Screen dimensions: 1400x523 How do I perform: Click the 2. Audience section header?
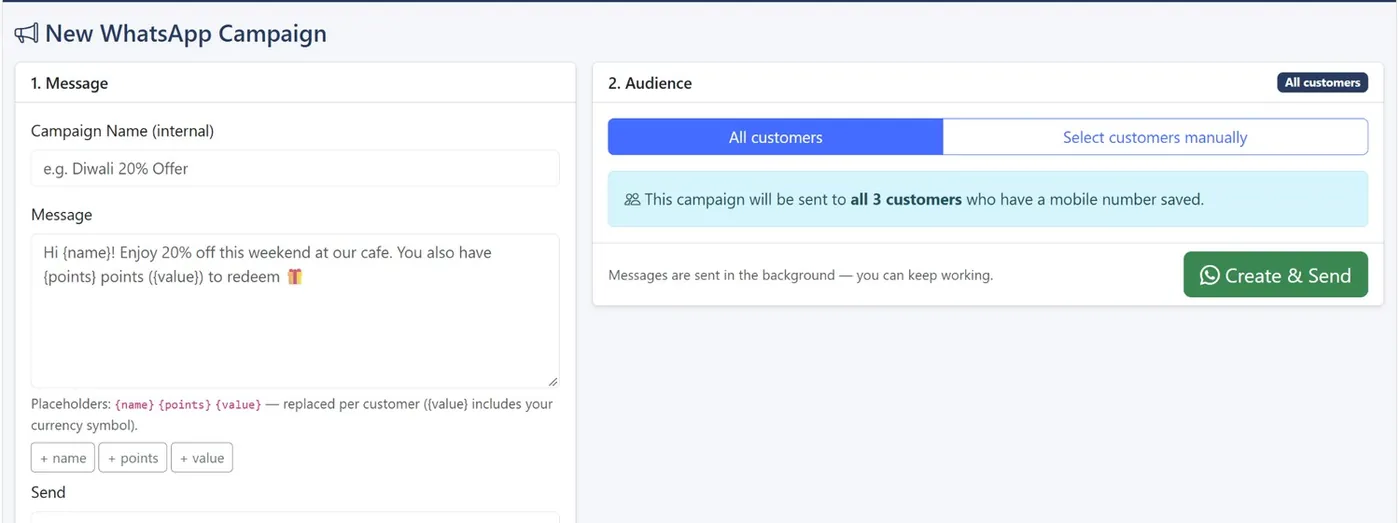point(650,83)
